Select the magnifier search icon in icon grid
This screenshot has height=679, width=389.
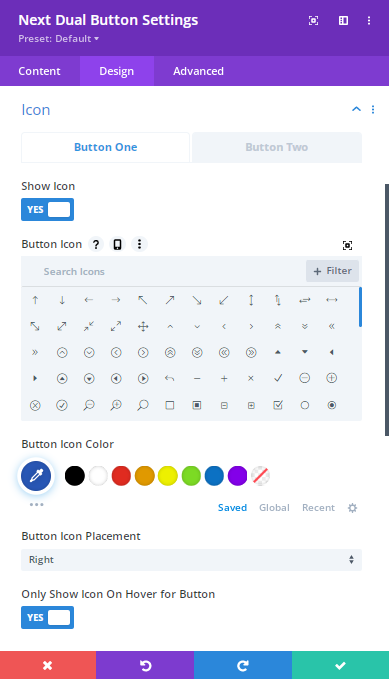point(143,405)
